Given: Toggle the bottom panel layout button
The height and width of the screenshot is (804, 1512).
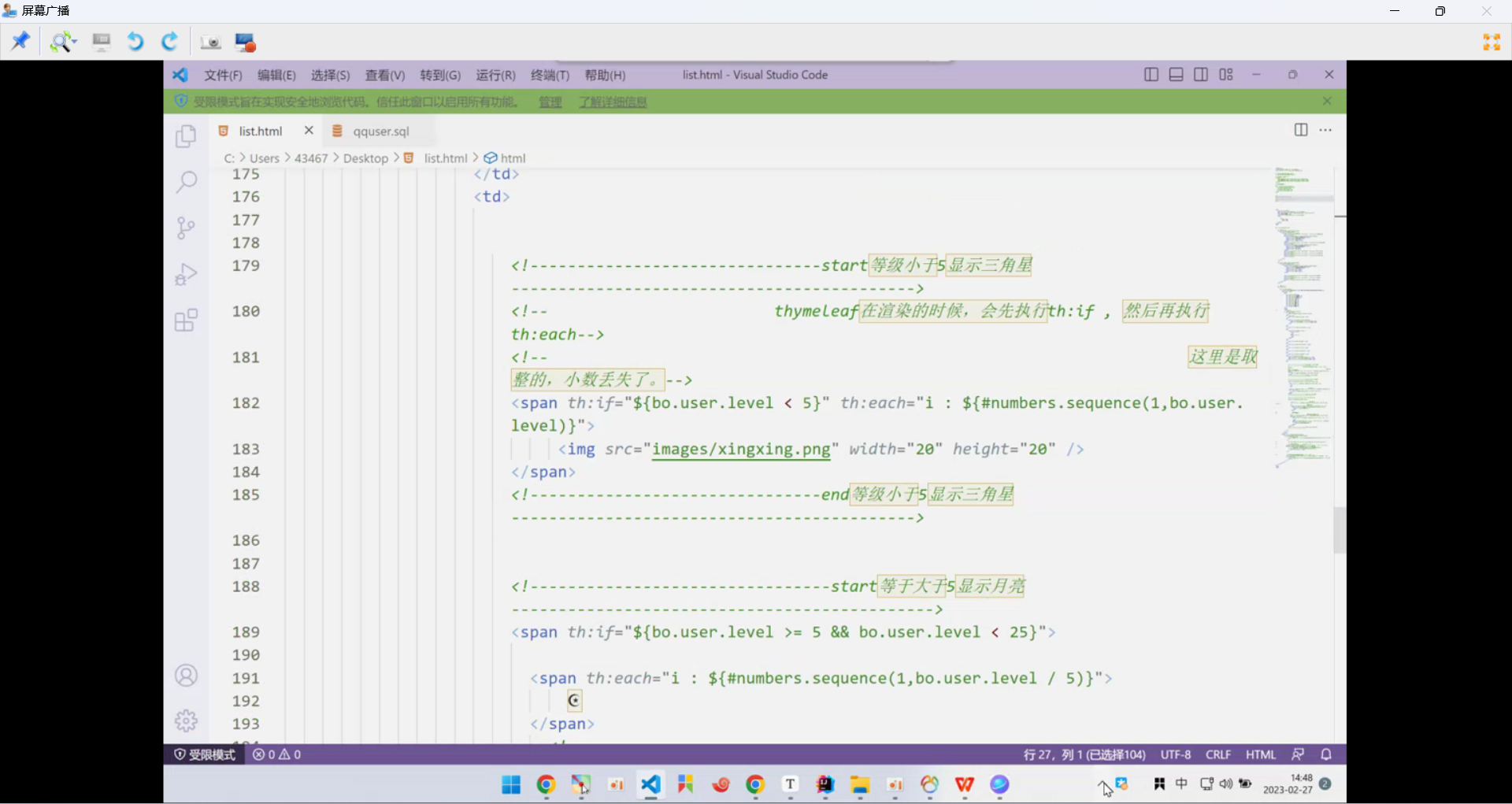Looking at the screenshot, I should coord(1176,75).
